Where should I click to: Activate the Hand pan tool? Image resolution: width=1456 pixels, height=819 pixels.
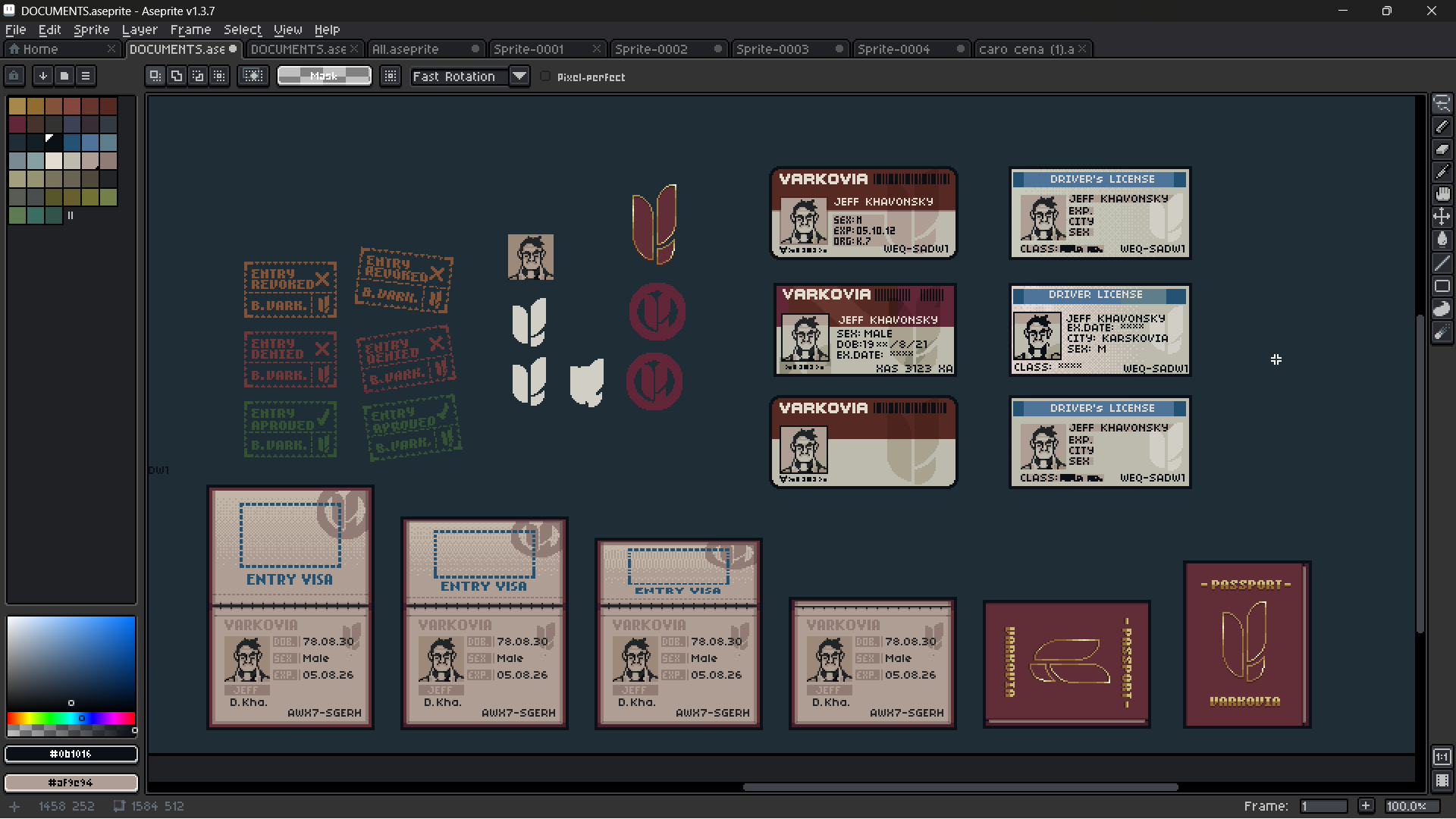pos(1442,195)
